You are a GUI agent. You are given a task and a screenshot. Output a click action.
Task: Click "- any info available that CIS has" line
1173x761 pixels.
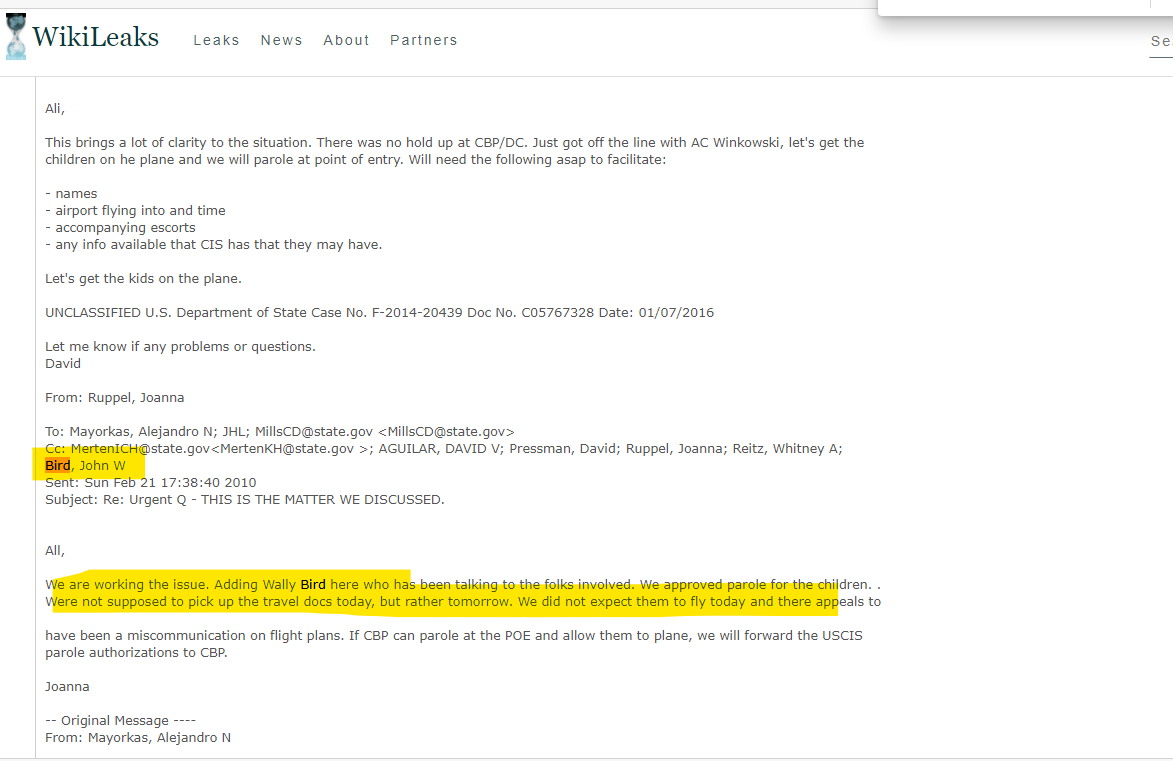213,245
